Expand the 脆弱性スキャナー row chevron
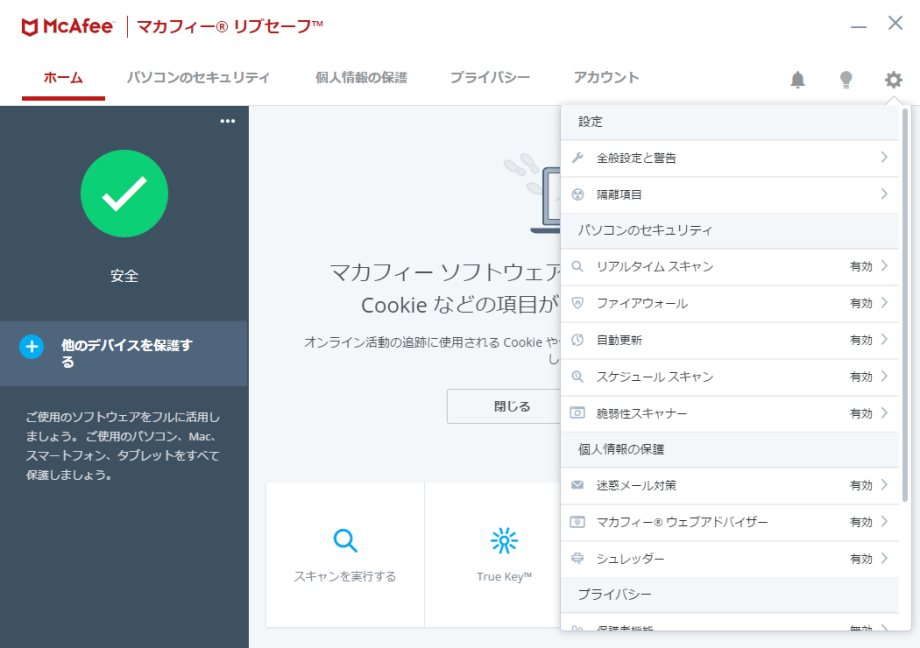 (884, 413)
